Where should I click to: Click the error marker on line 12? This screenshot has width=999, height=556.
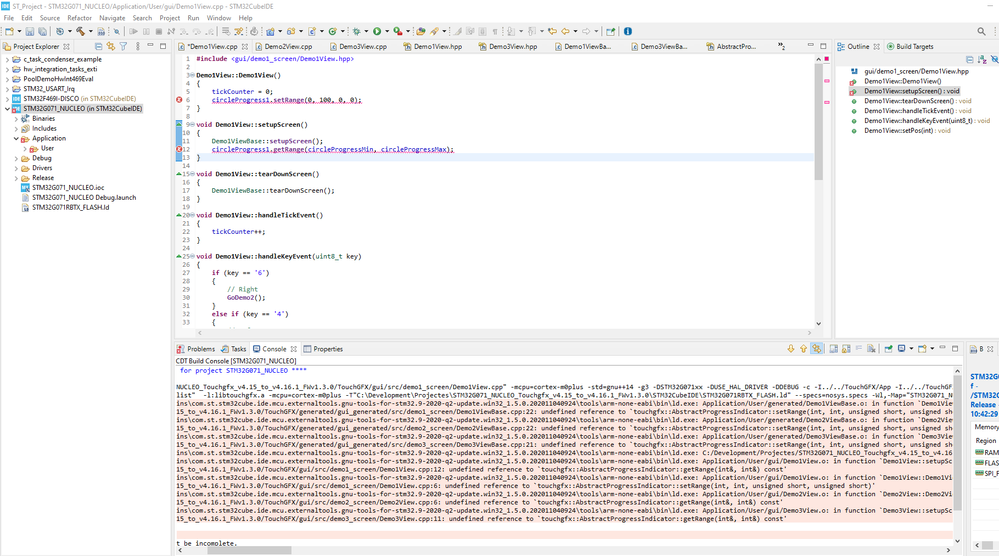[x=179, y=149]
